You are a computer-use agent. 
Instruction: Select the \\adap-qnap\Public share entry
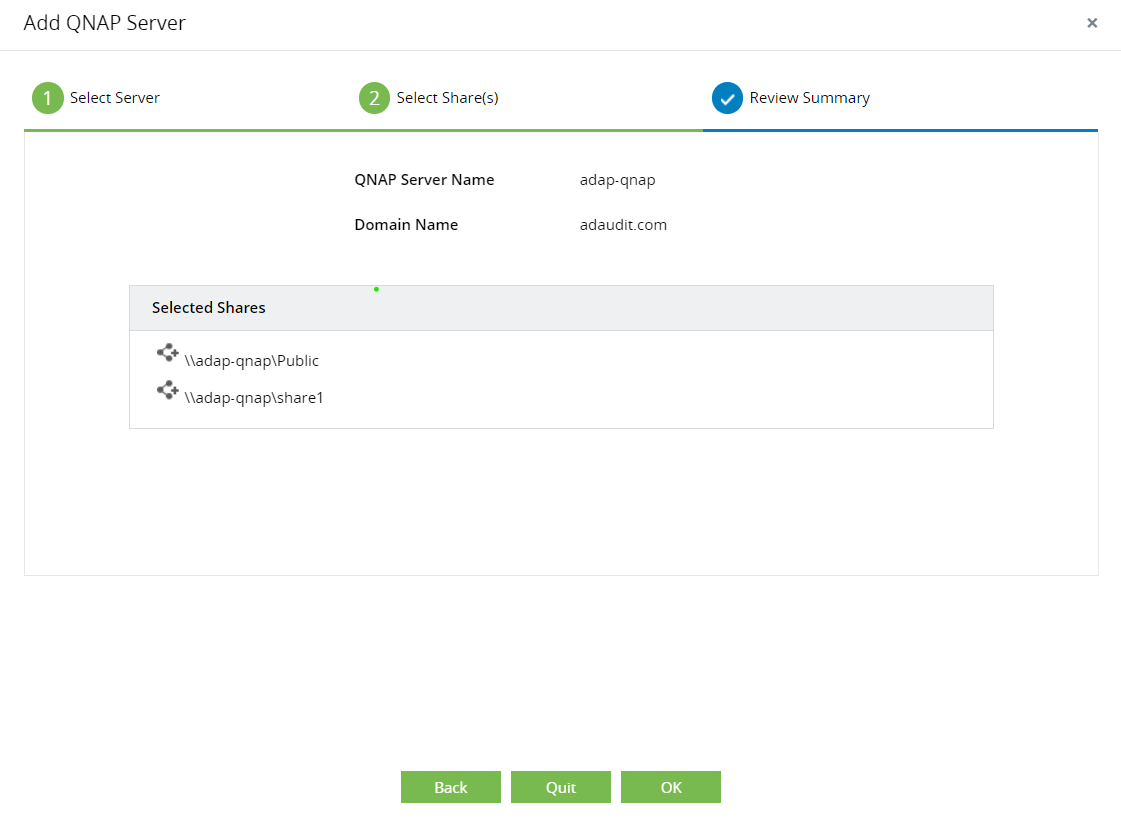[252, 360]
